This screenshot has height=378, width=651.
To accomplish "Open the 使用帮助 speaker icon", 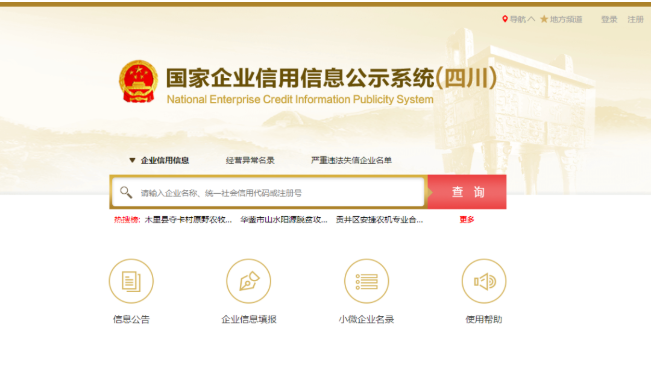I will click(x=484, y=281).
